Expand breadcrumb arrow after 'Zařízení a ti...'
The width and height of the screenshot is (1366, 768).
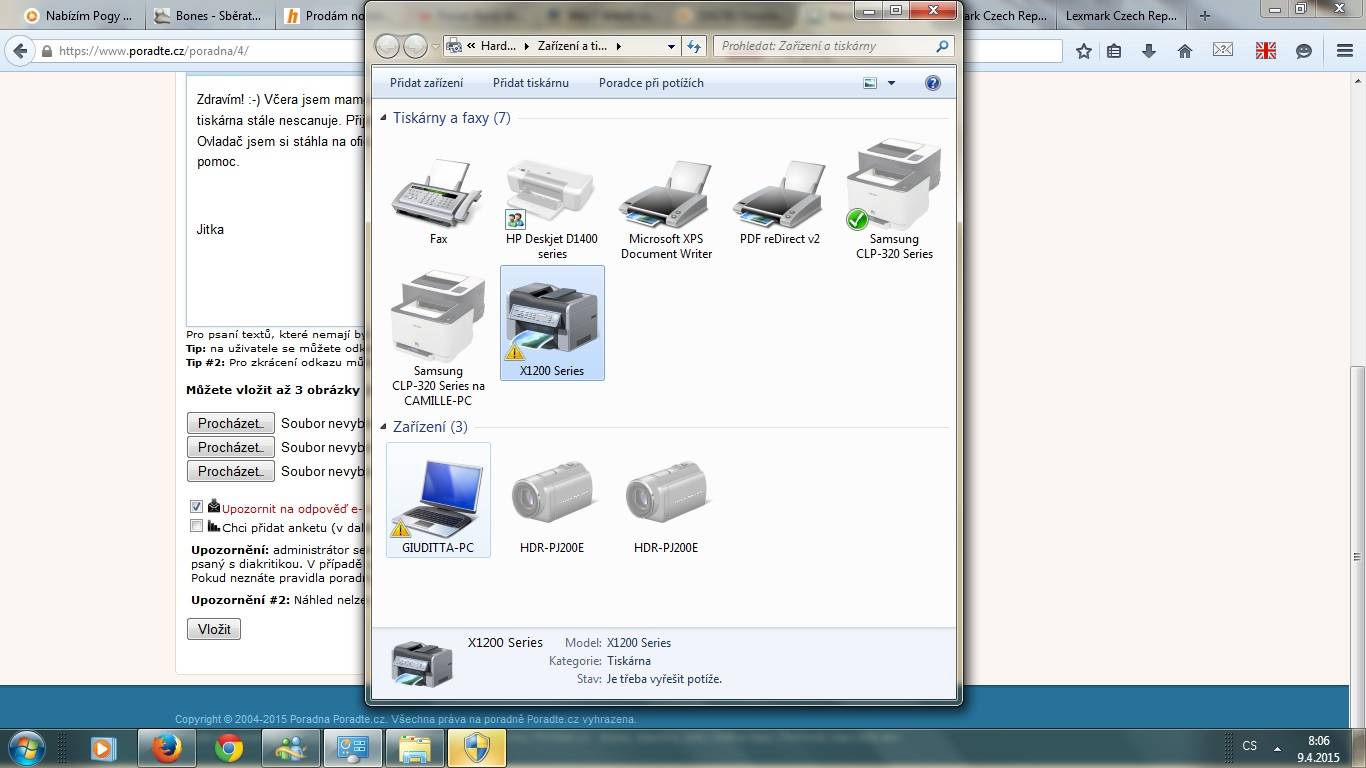[x=618, y=46]
